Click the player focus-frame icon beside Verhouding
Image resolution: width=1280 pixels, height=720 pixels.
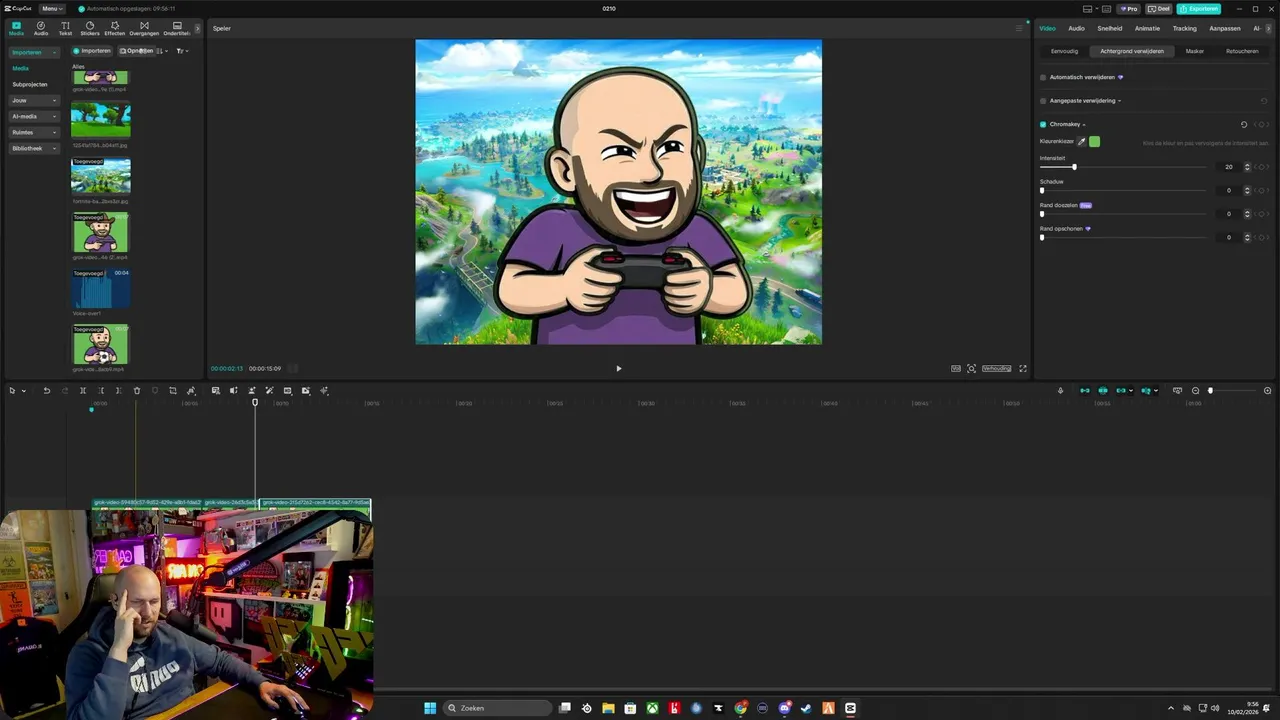pyautogui.click(x=971, y=369)
